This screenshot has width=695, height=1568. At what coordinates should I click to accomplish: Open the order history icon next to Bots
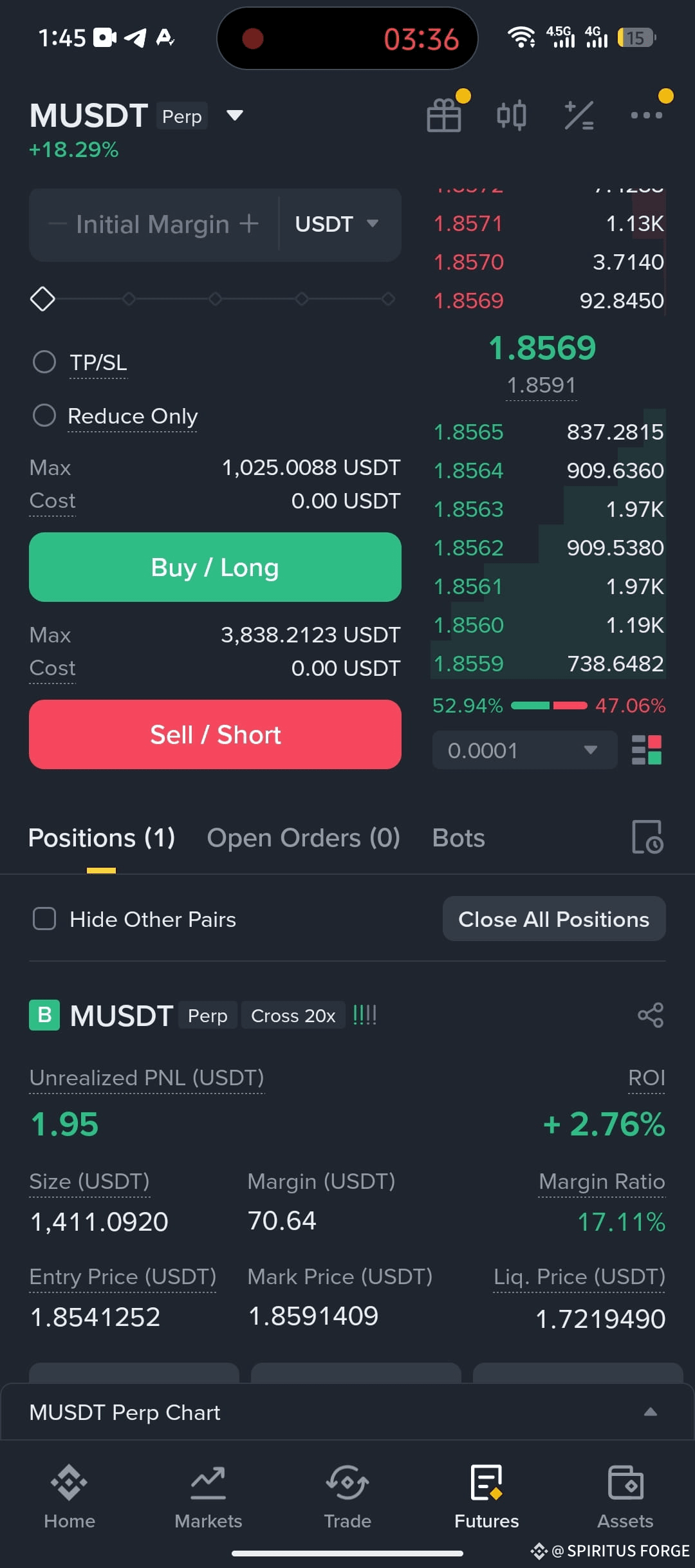pos(647,837)
